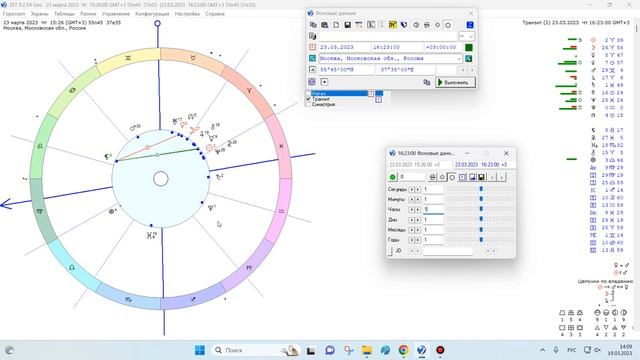The image size is (640, 360).
Task: Click the square frame icon in the time-step dialog toolbar
Action: click(x=462, y=177)
